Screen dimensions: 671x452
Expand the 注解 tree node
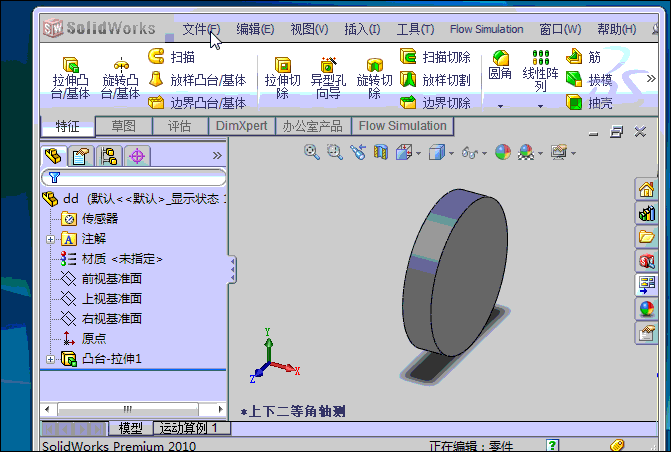click(x=50, y=239)
